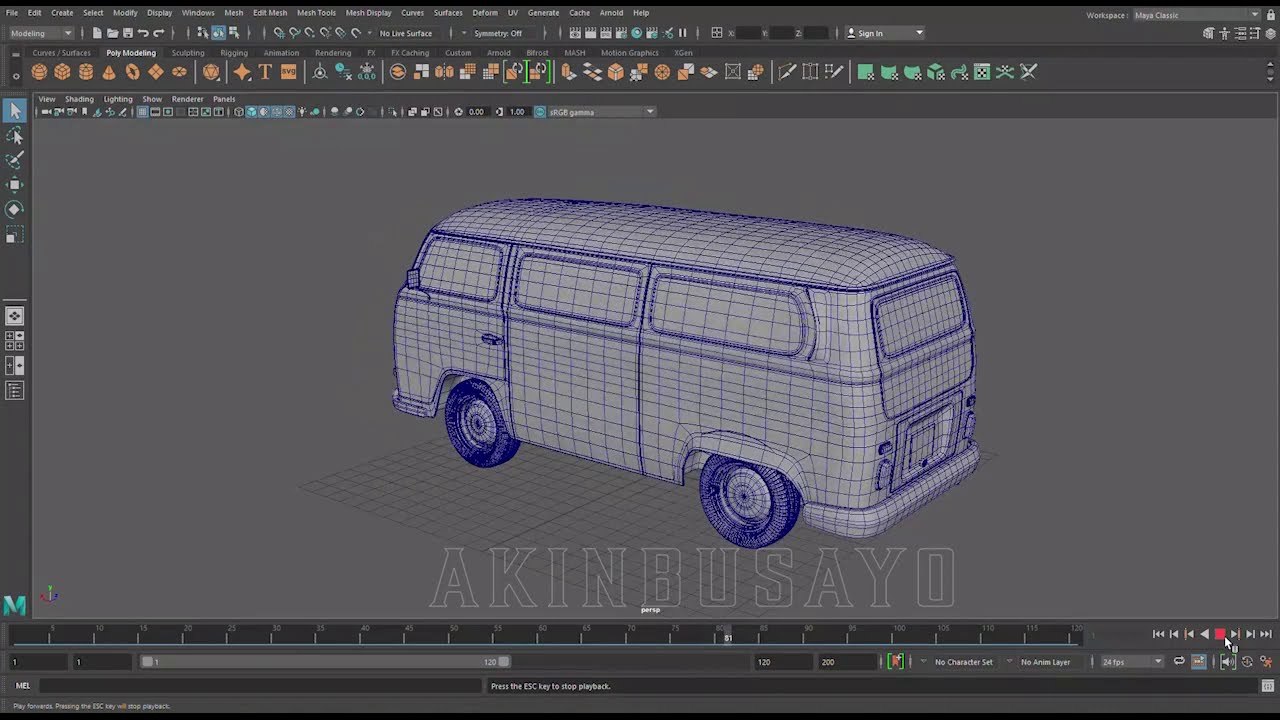1280x720 pixels.
Task: Click the SVG import shelf icon
Action: pos(288,72)
